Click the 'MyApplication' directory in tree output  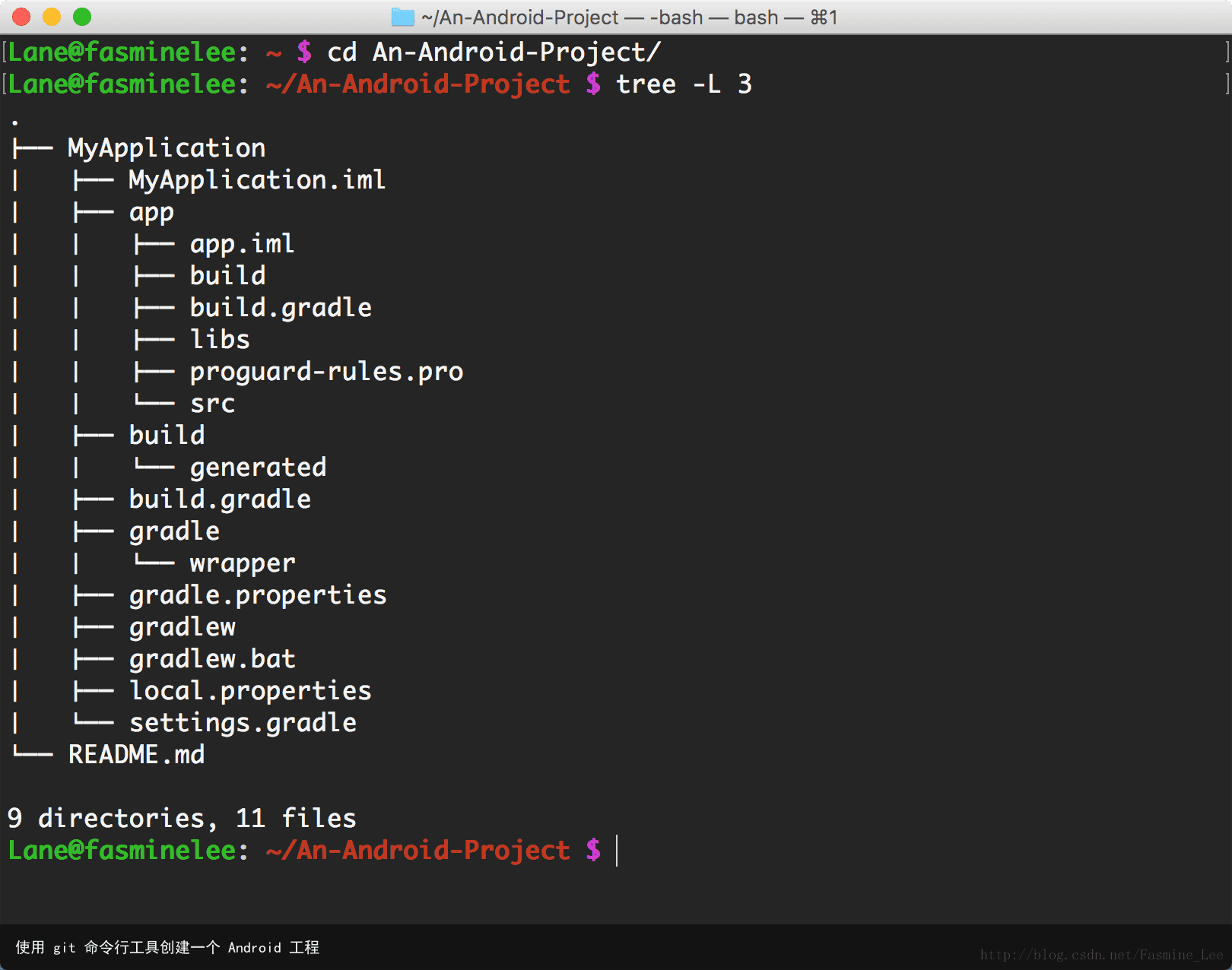167,148
